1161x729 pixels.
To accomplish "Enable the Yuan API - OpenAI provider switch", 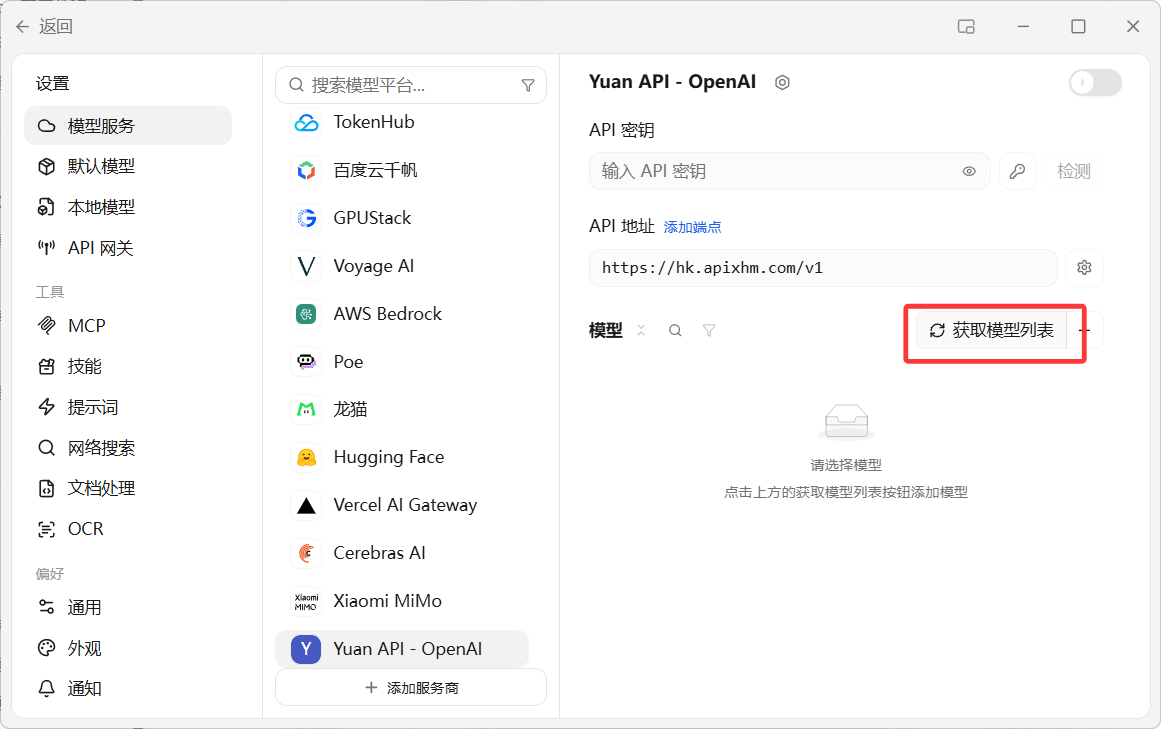I will point(1095,82).
